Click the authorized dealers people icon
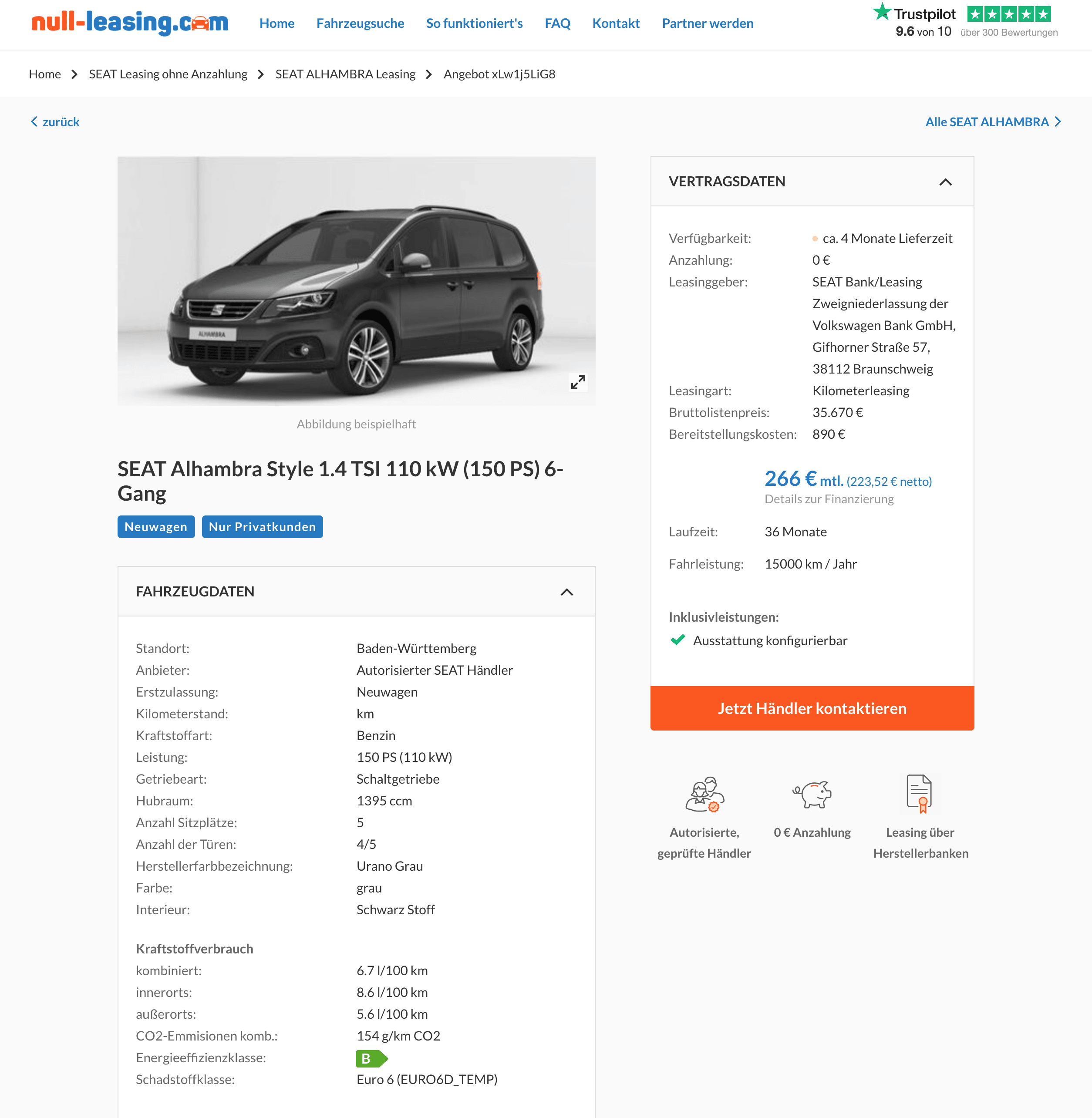Image resolution: width=1092 pixels, height=1118 pixels. [x=704, y=794]
